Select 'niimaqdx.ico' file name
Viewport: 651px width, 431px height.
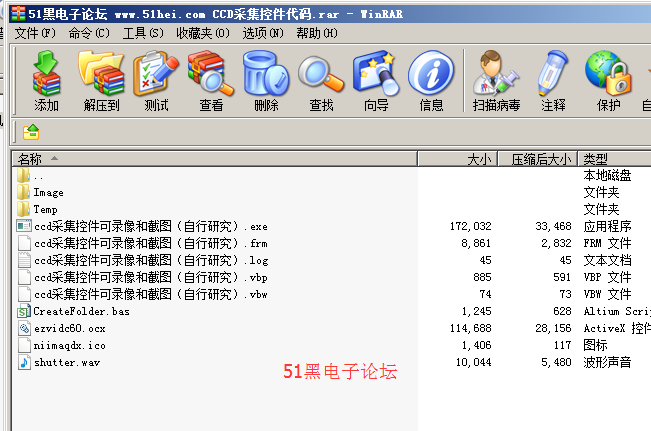(x=69, y=345)
